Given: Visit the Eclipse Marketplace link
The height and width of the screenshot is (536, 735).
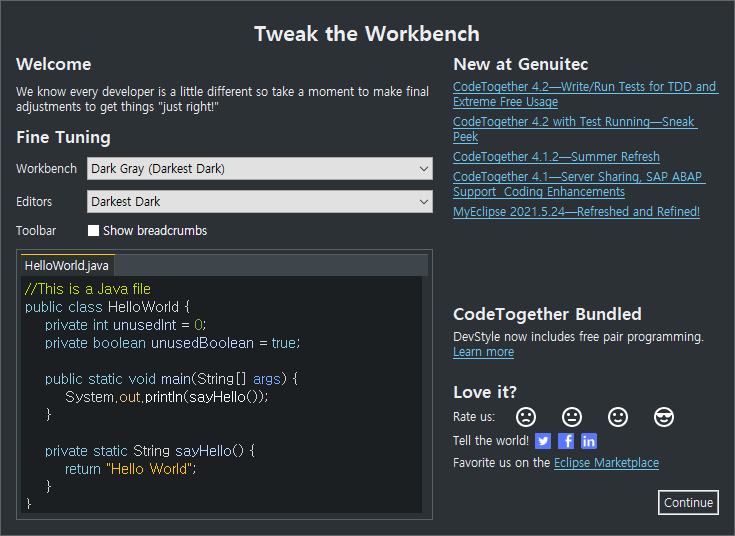Looking at the screenshot, I should 606,463.
